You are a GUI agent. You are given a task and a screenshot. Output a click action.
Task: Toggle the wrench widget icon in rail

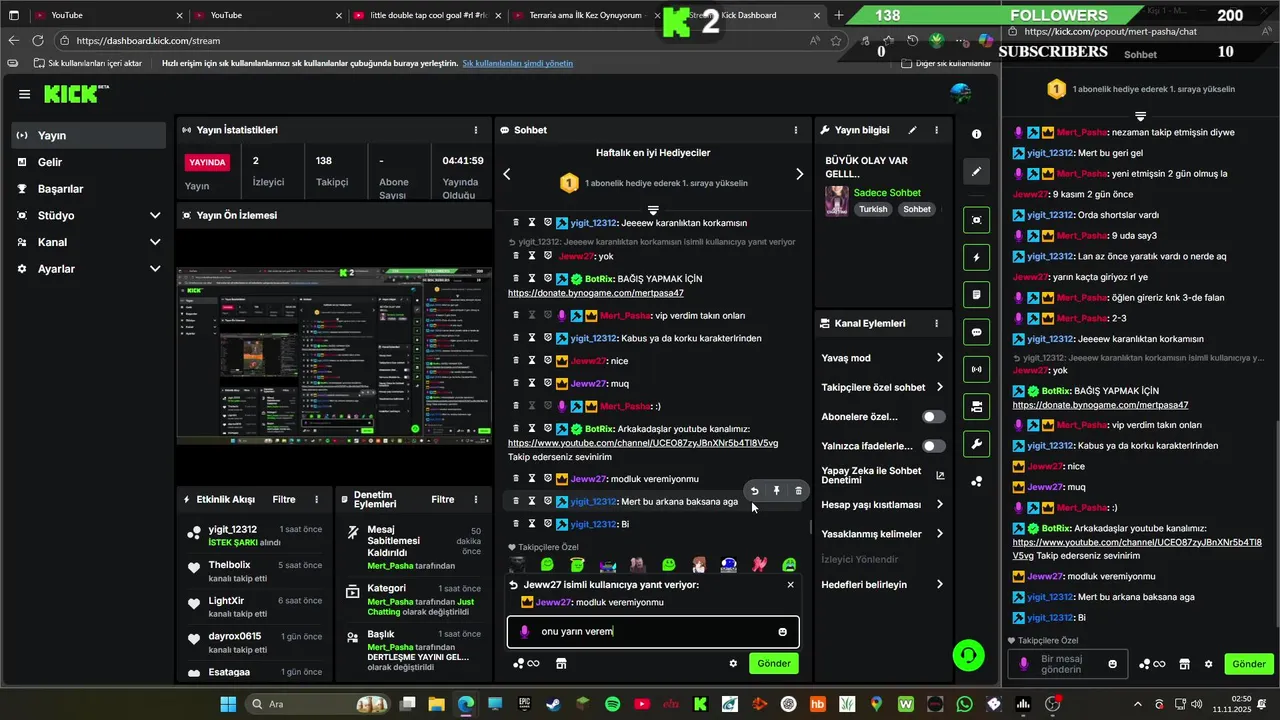(x=977, y=444)
